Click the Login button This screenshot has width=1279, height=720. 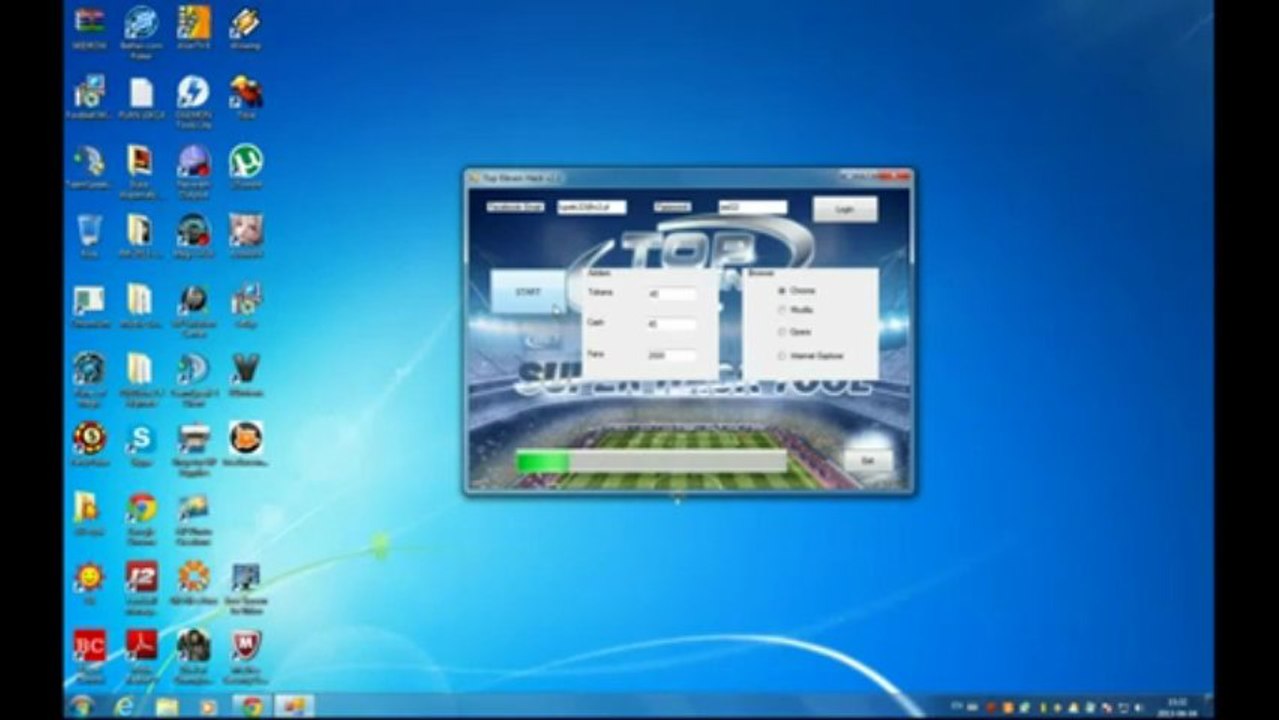[845, 209]
